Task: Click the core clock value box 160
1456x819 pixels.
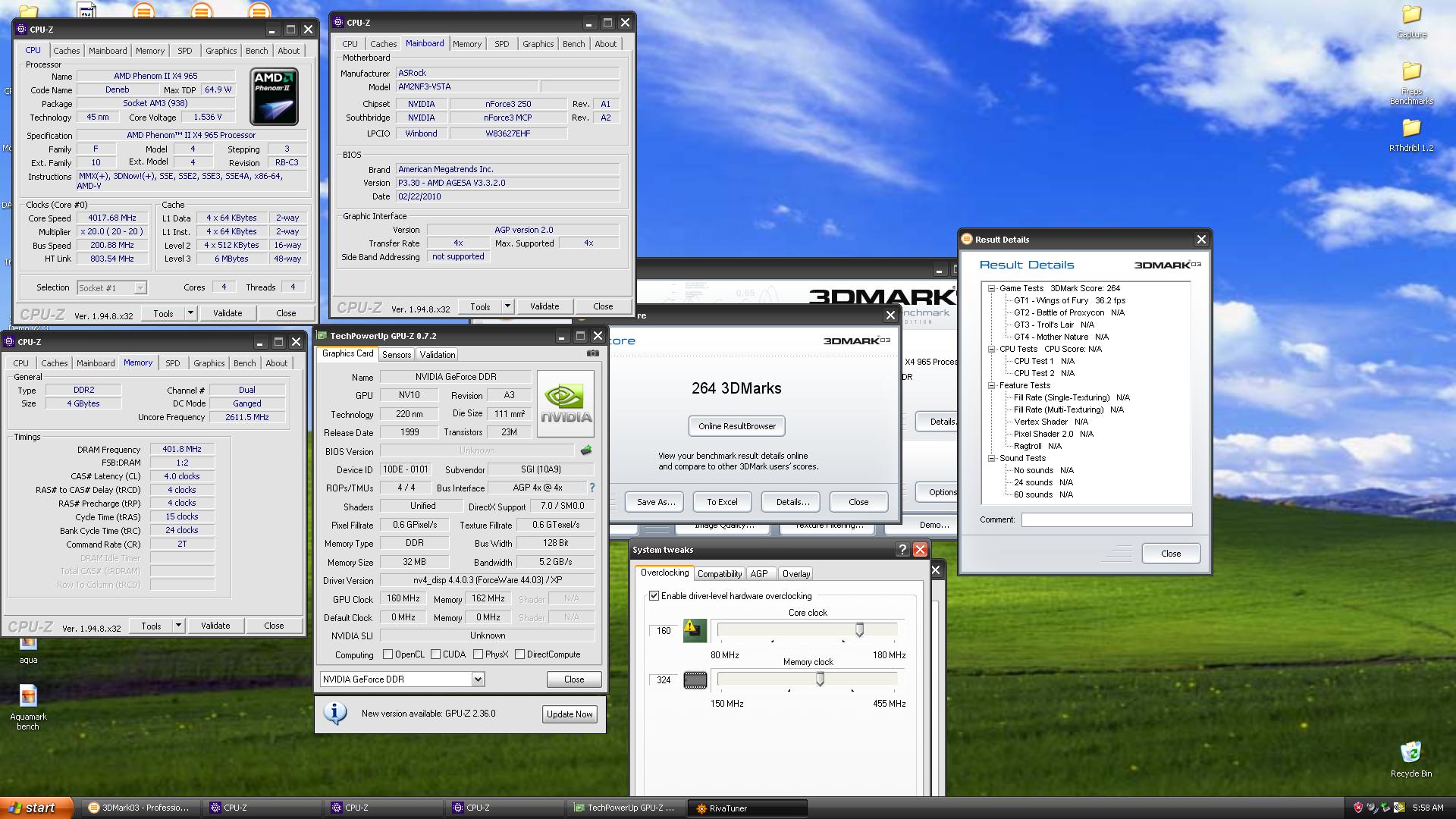Action: 664,631
